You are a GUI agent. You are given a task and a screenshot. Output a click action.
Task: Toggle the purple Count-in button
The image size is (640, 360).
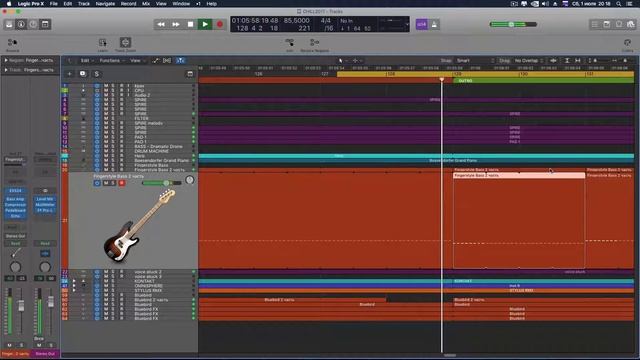point(422,24)
